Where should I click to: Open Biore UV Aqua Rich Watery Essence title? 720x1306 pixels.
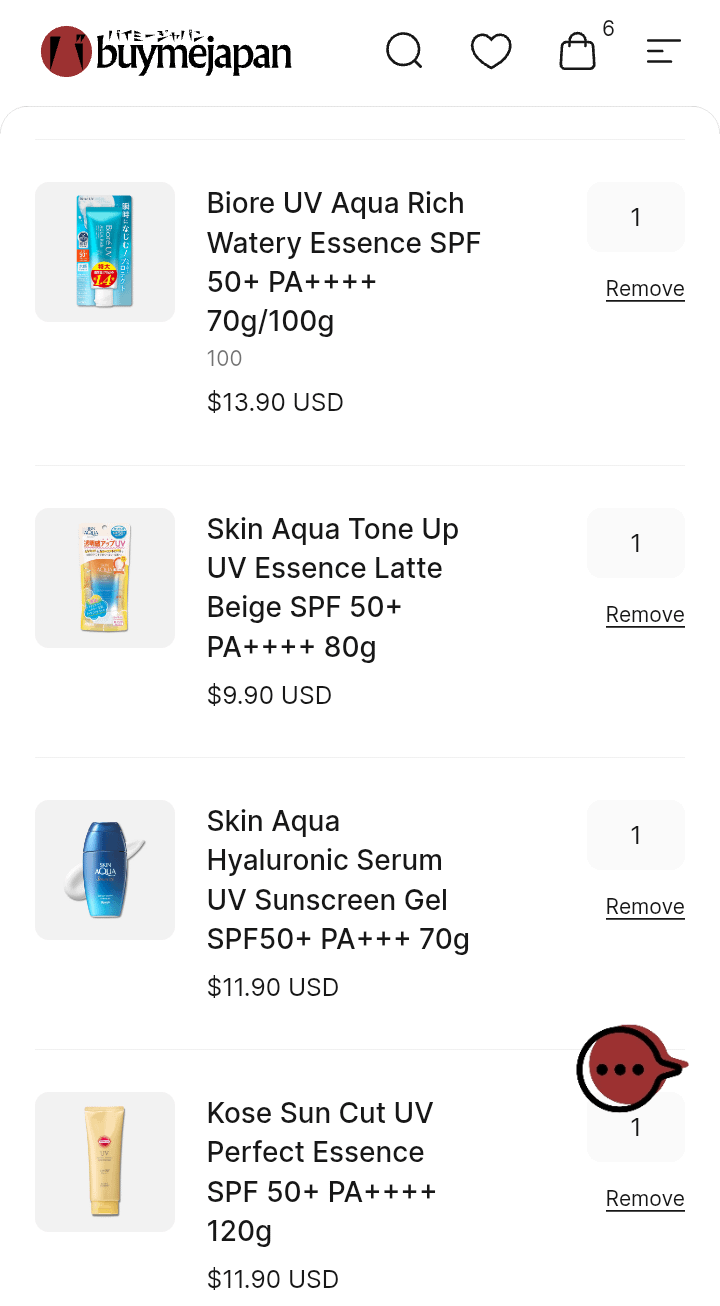pos(344,262)
